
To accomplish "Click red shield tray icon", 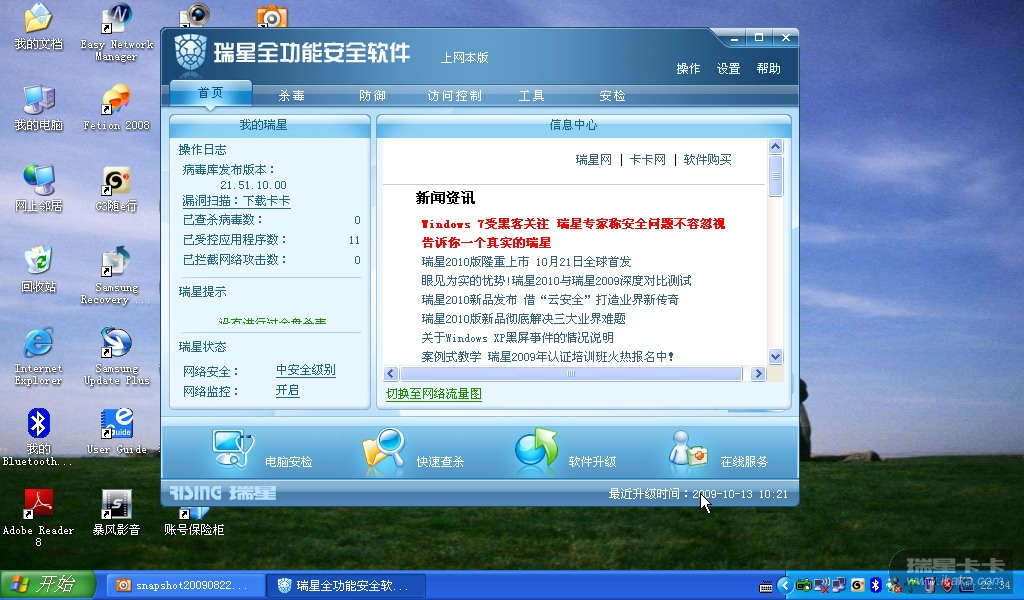I will 946,585.
